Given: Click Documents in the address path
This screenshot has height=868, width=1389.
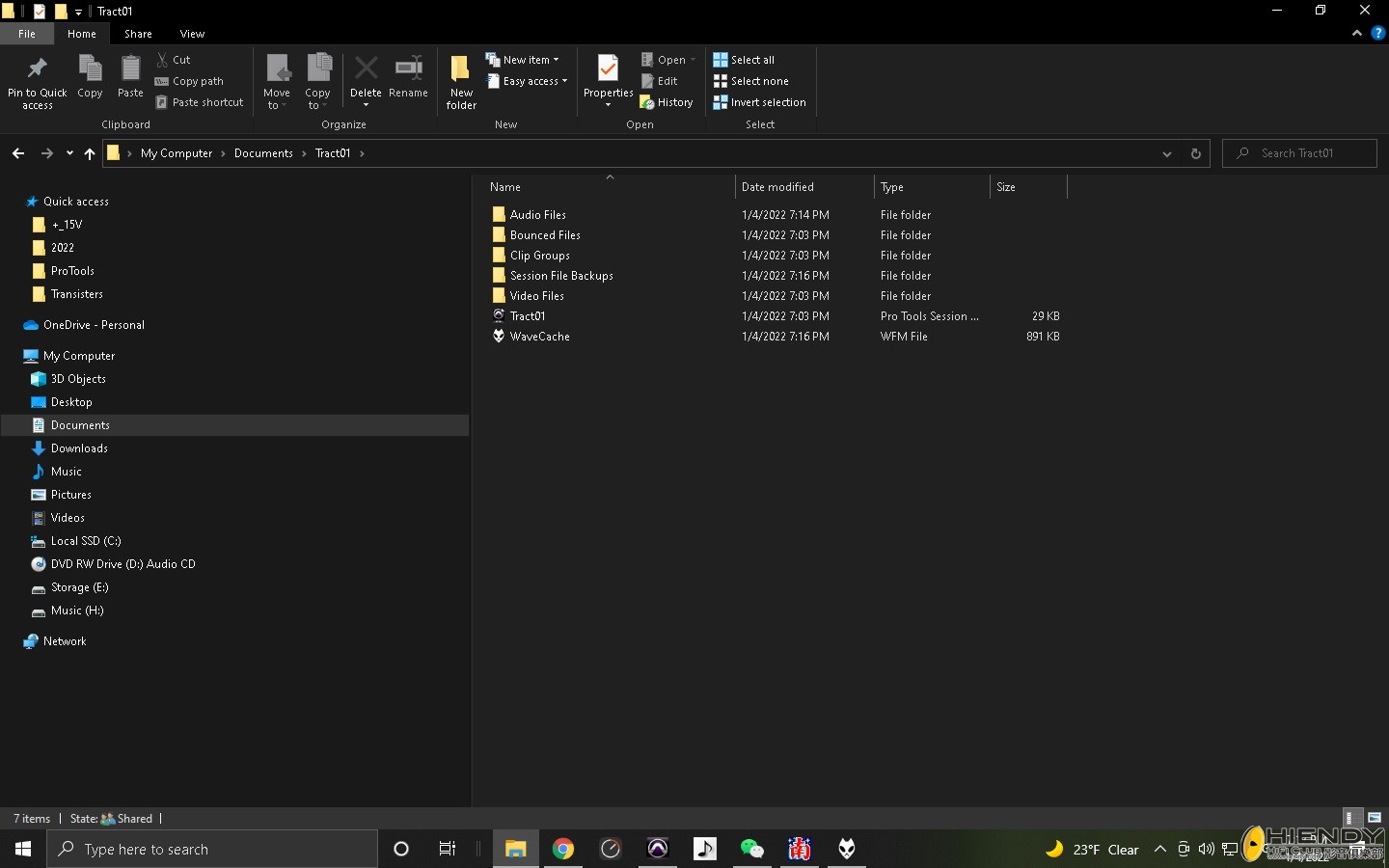Looking at the screenshot, I should tap(263, 153).
